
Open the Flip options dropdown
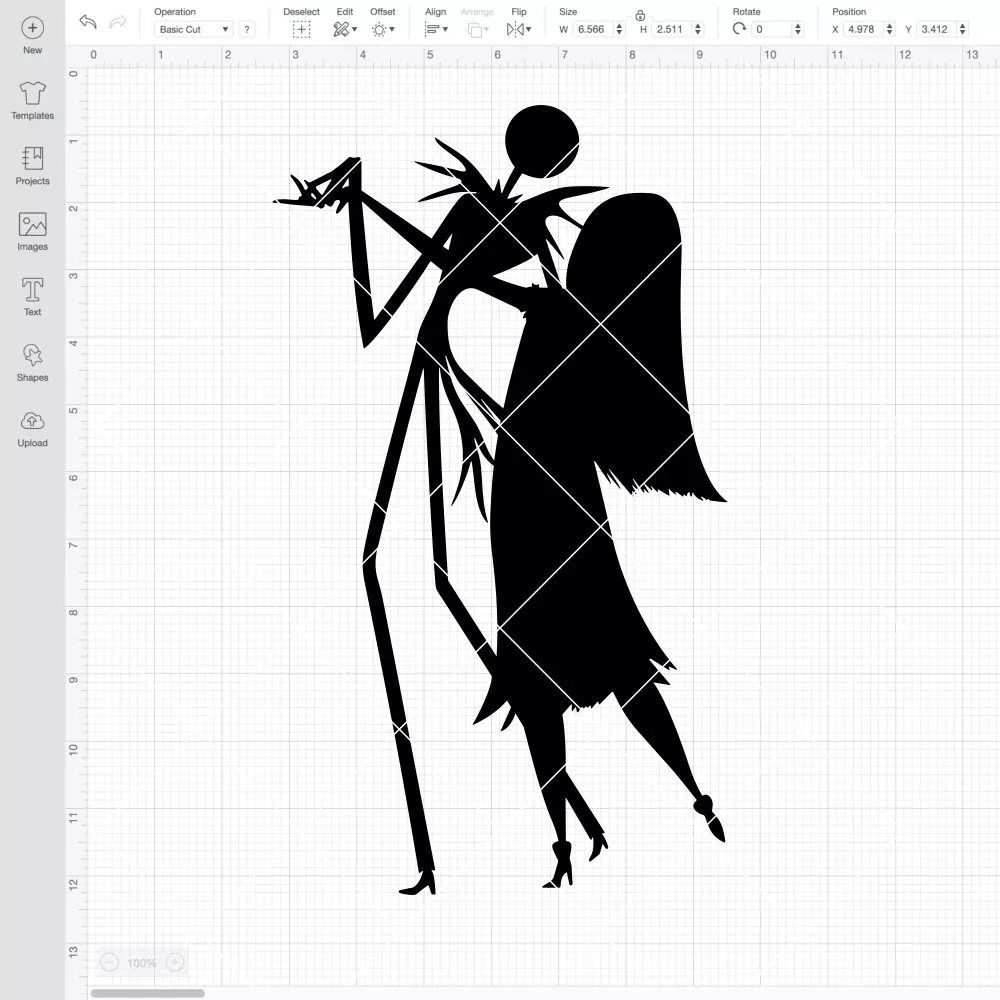518,29
